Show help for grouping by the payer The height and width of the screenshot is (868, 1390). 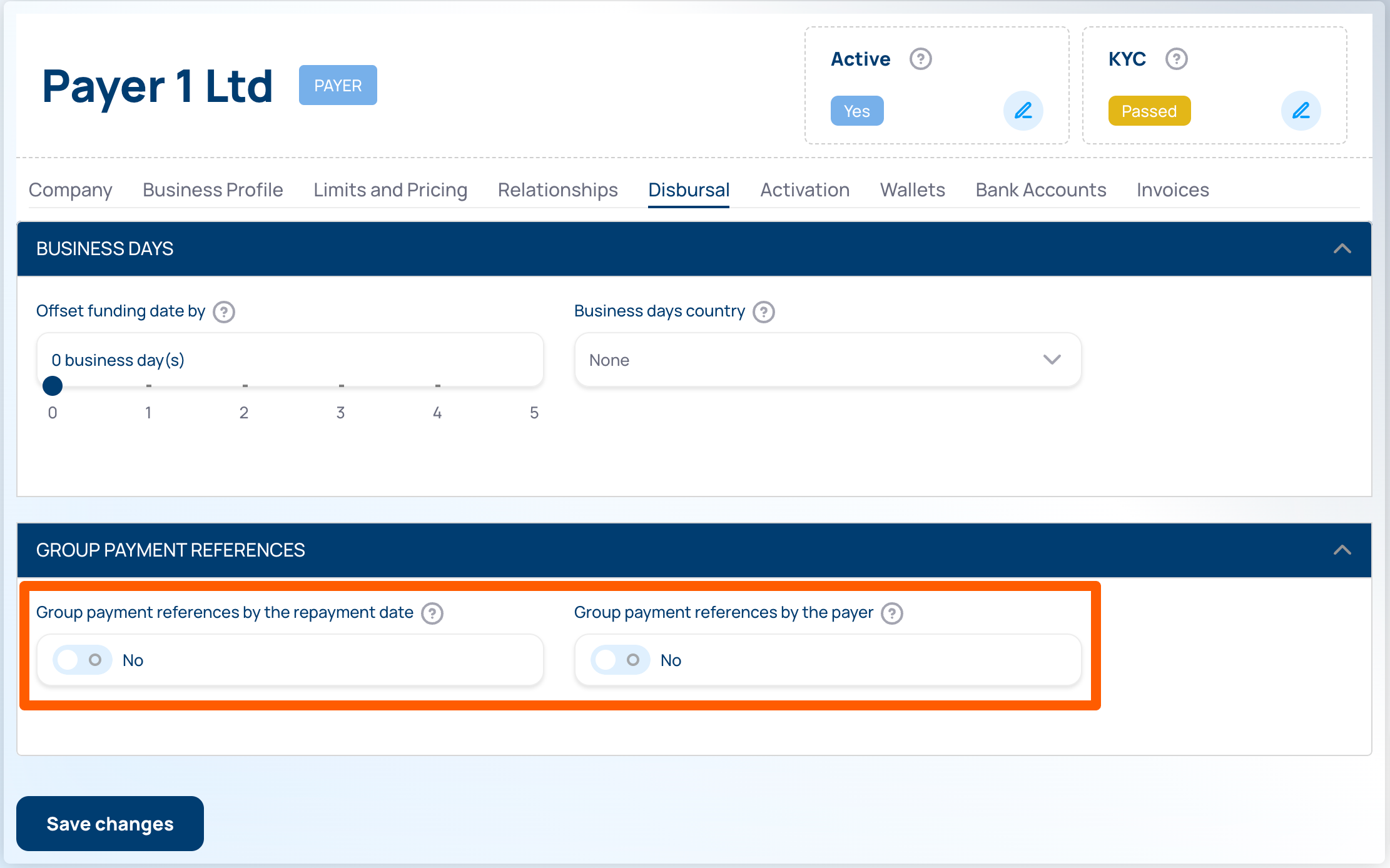point(891,613)
